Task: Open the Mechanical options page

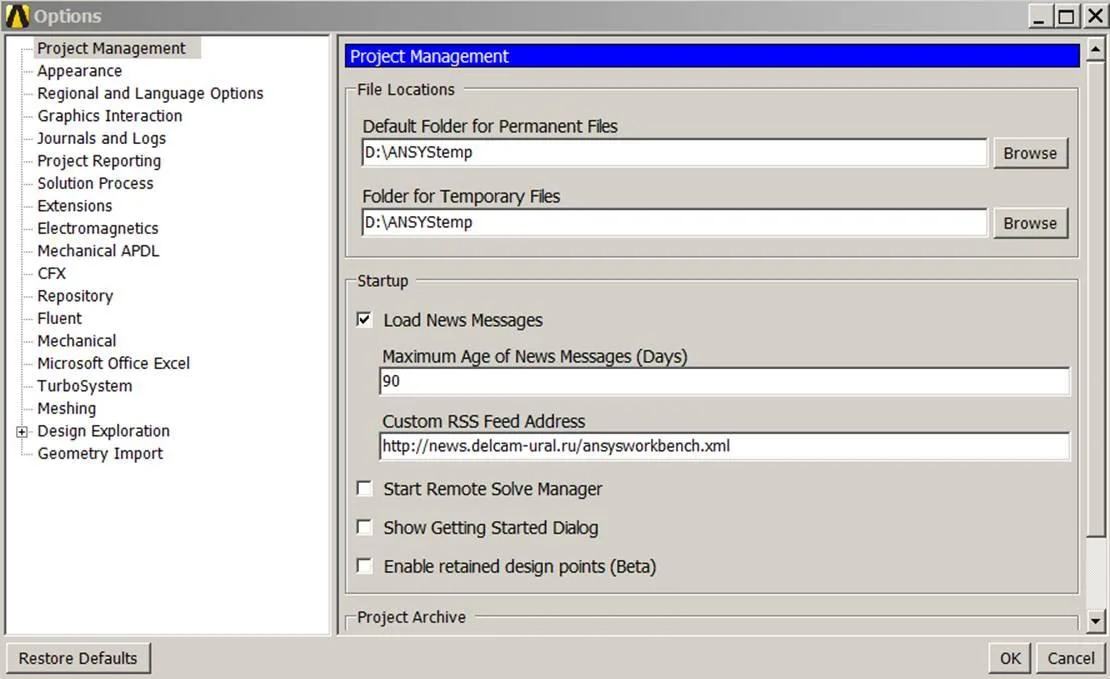Action: [x=76, y=341]
